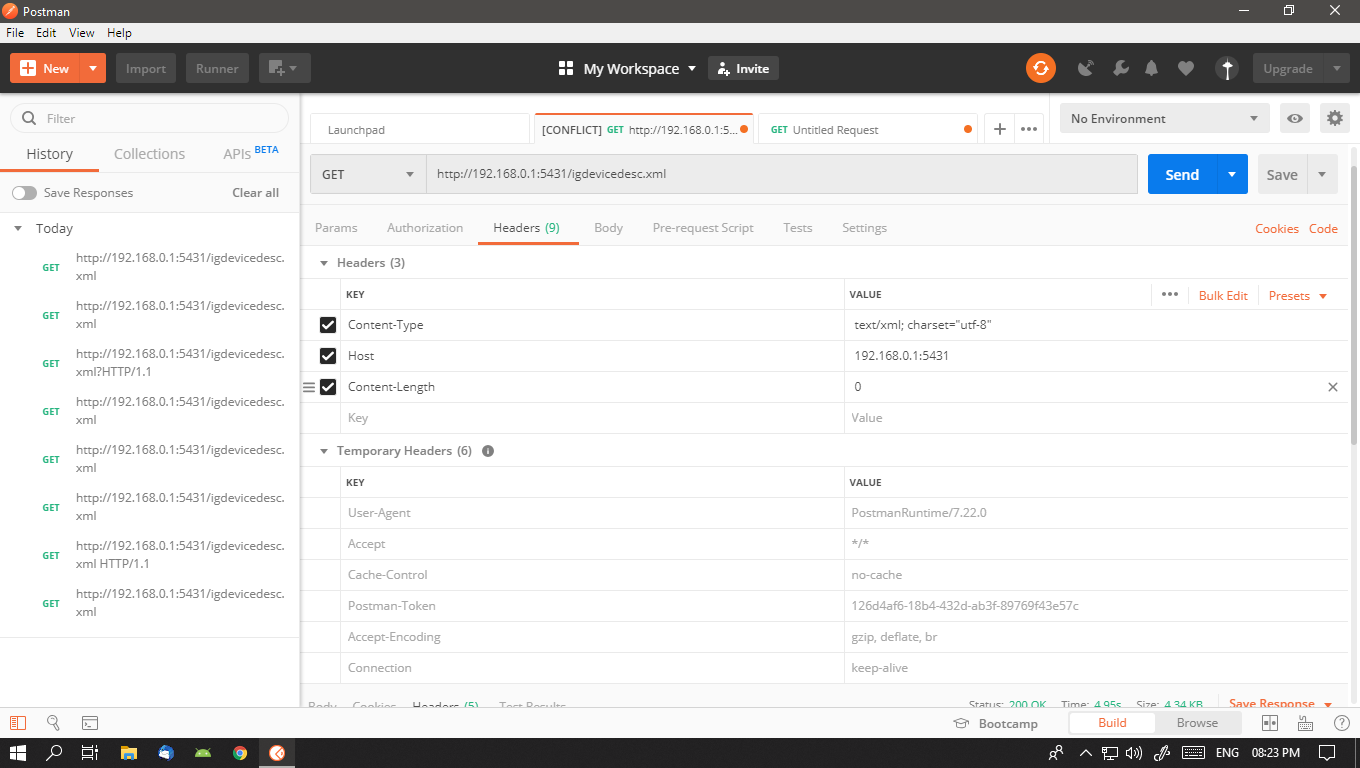Viewport: 1360px width, 768px height.
Task: Open the Authorization tab
Action: point(425,228)
